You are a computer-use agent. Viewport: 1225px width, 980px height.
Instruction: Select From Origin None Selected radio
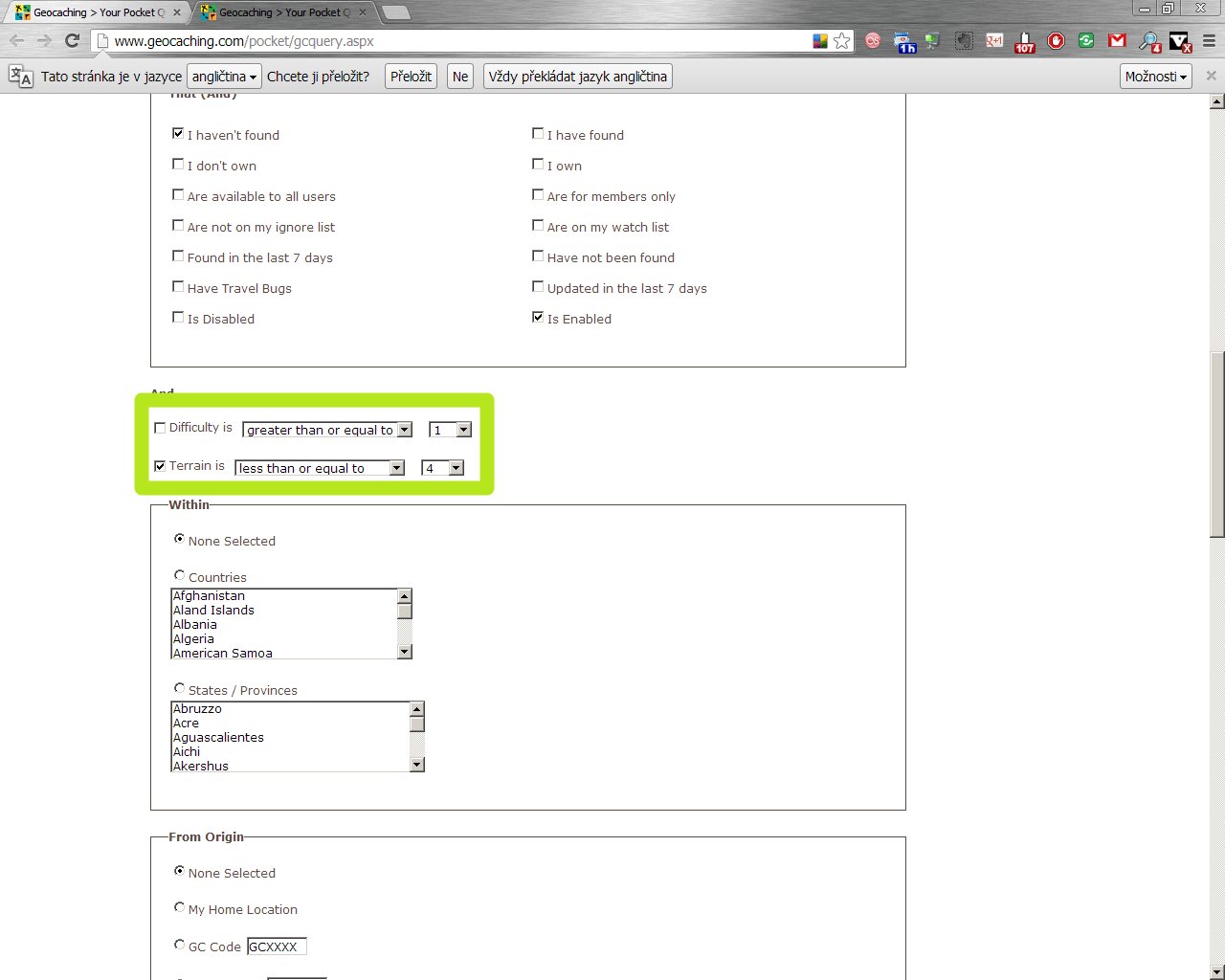(x=179, y=871)
